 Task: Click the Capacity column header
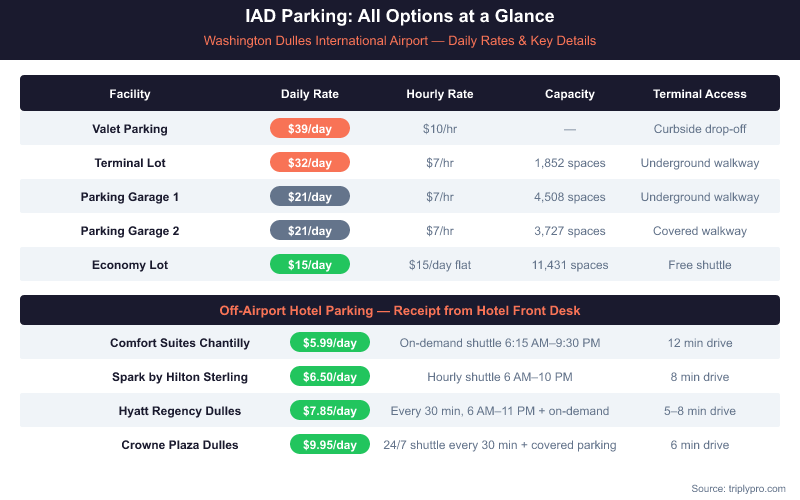tap(570, 94)
